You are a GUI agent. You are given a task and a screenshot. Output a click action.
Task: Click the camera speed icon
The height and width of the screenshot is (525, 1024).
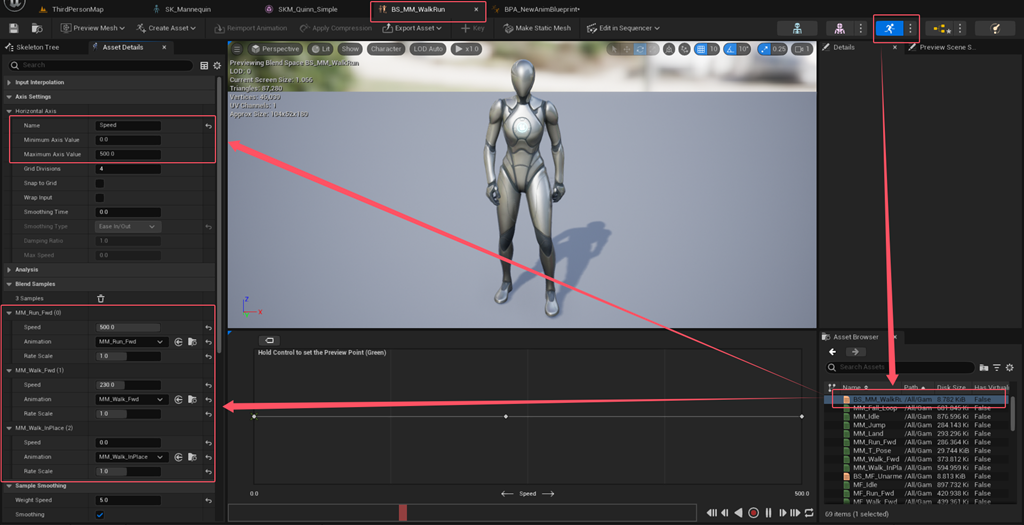pyautogui.click(x=801, y=49)
